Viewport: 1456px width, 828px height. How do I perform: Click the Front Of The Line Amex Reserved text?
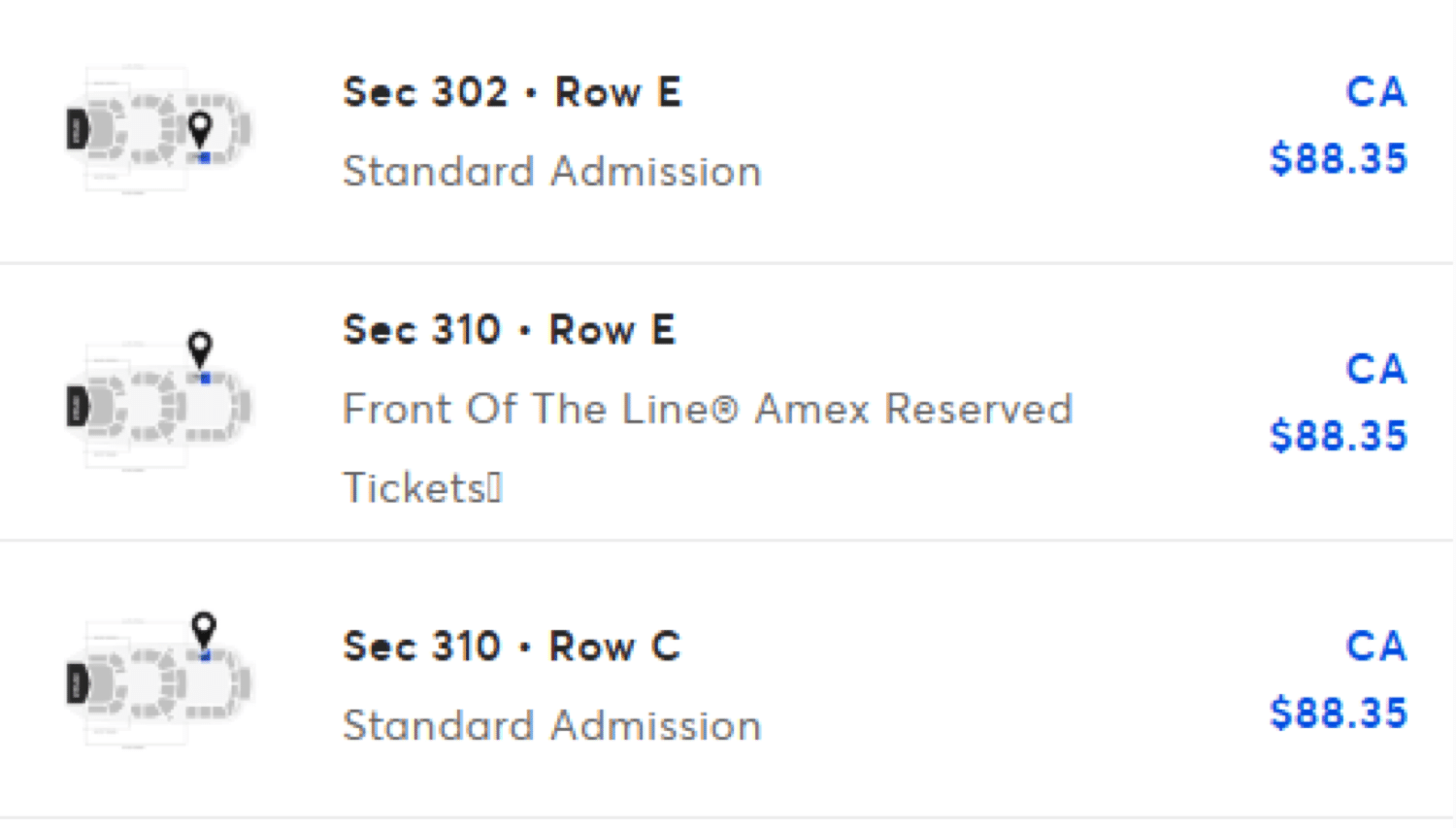(x=707, y=409)
